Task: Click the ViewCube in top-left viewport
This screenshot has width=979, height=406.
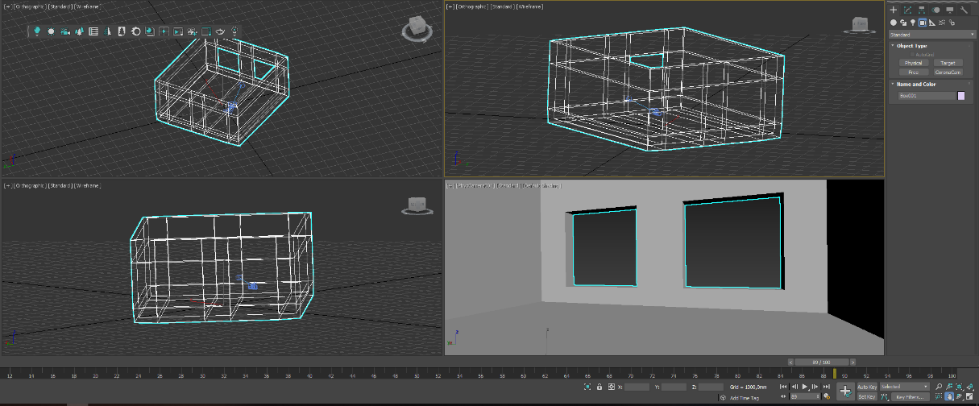Action: click(x=415, y=29)
